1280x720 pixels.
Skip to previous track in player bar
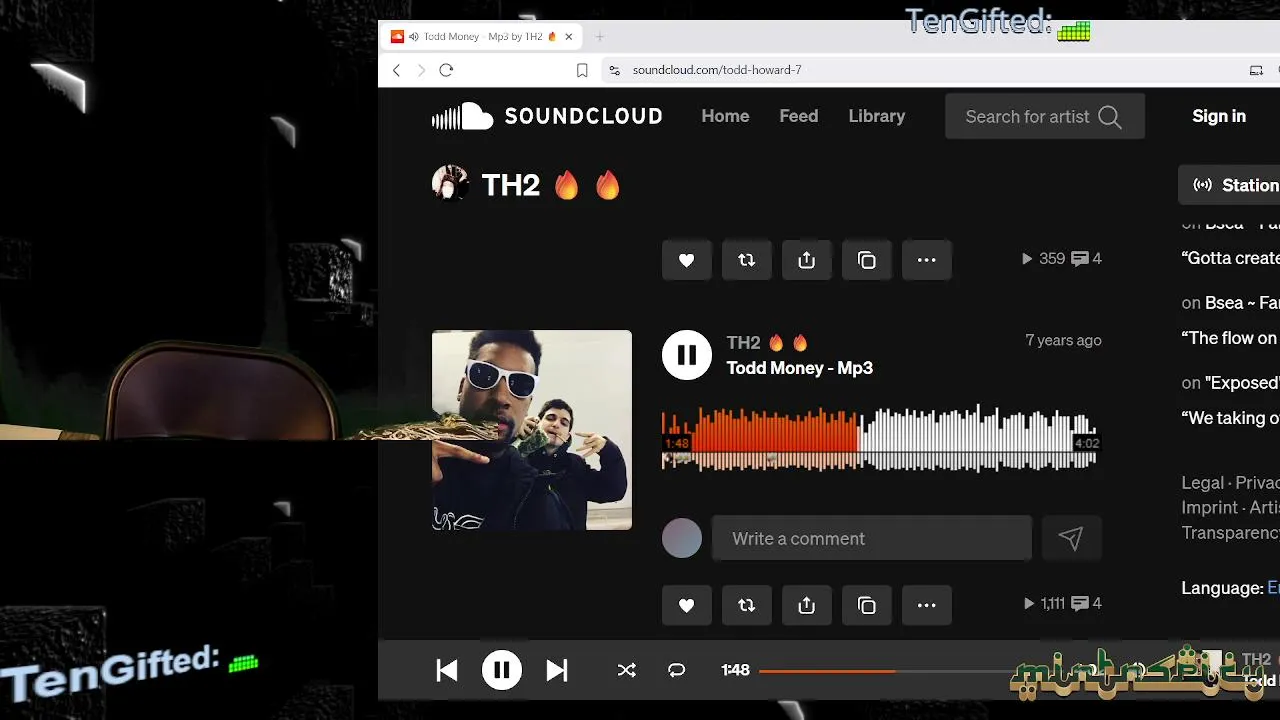[x=447, y=670]
